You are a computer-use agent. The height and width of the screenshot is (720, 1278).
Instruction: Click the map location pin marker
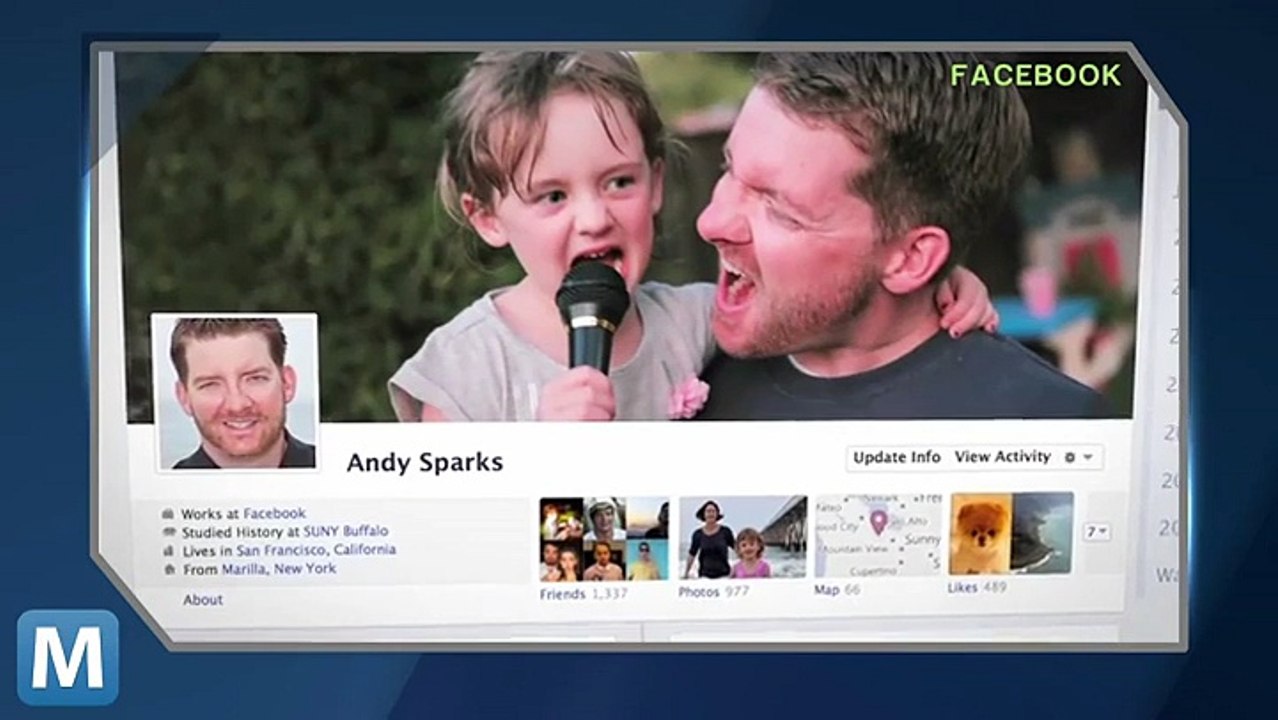click(x=878, y=521)
